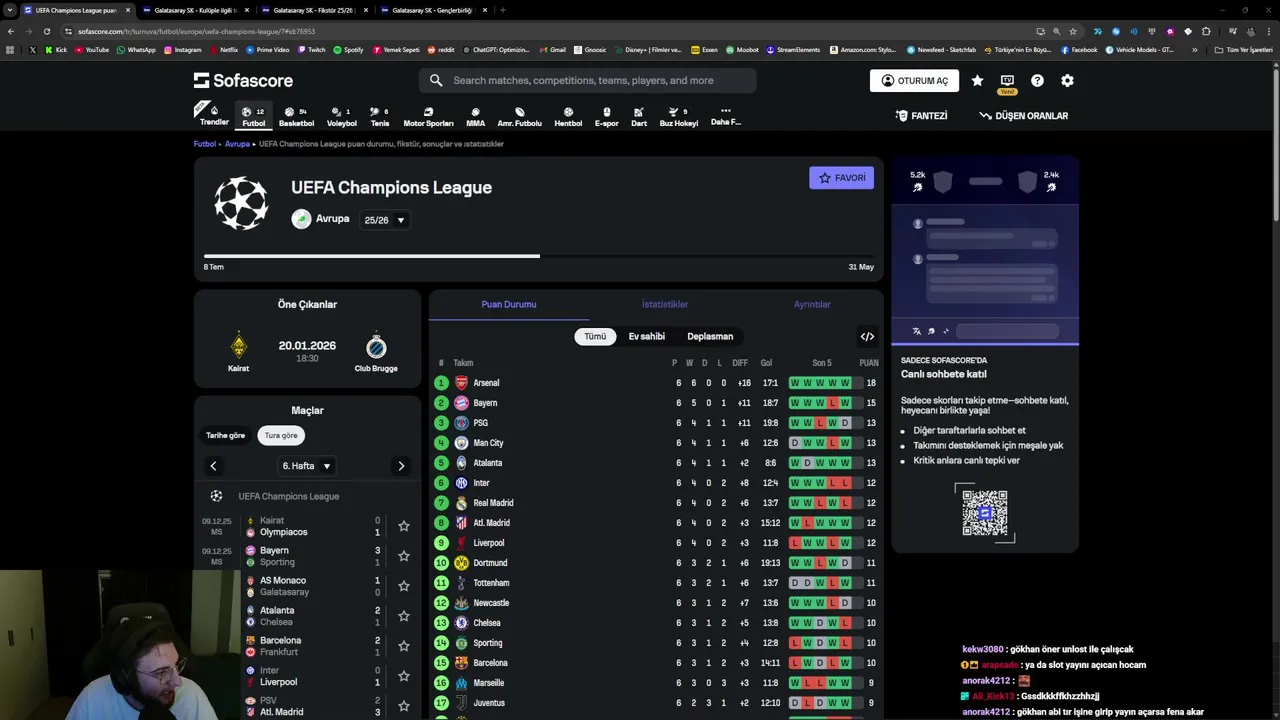Screen dimensions: 1280x720
Task: Select the Tümü standings filter
Action: (x=595, y=336)
